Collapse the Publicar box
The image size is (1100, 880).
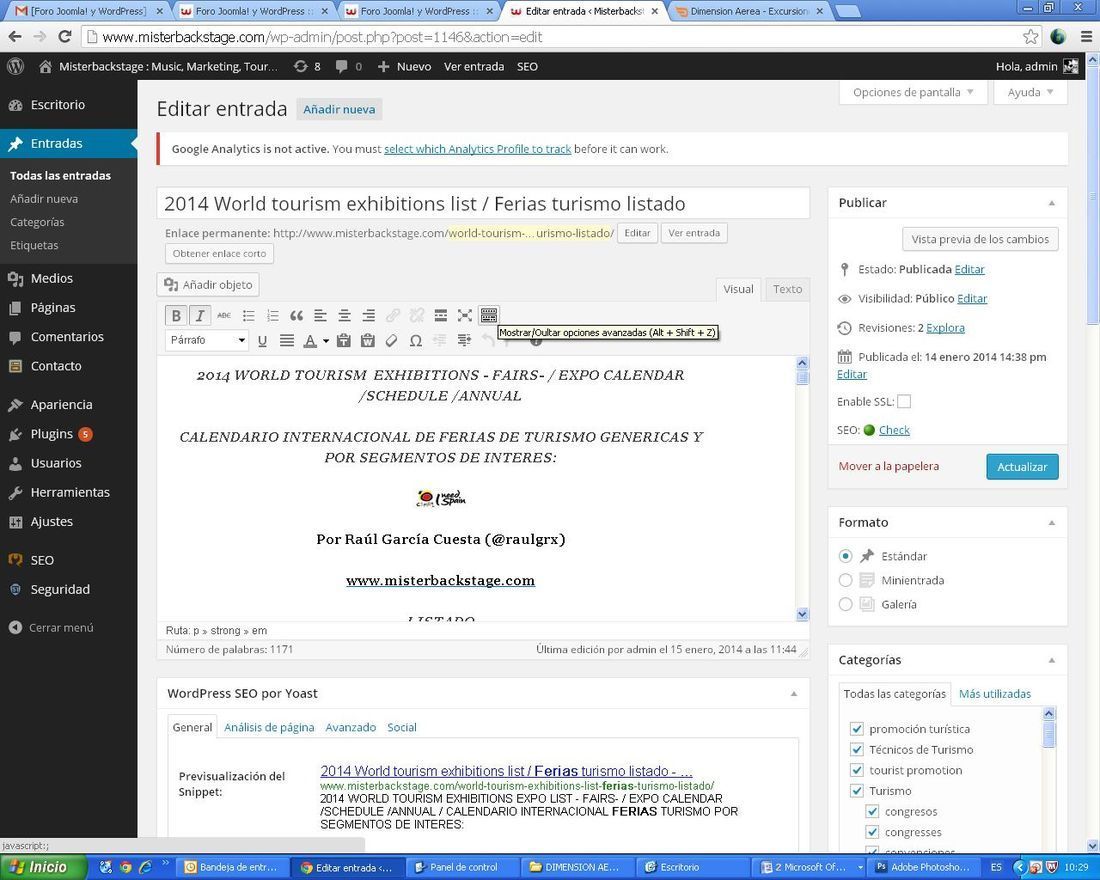(1052, 203)
